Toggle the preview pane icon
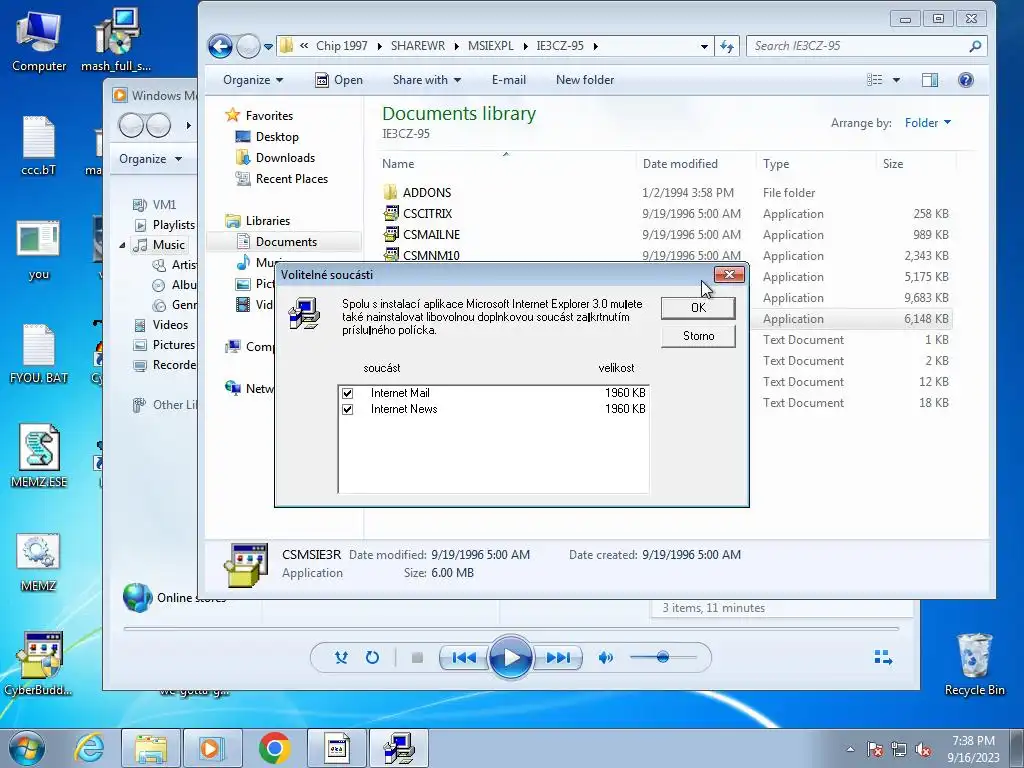 930,80
